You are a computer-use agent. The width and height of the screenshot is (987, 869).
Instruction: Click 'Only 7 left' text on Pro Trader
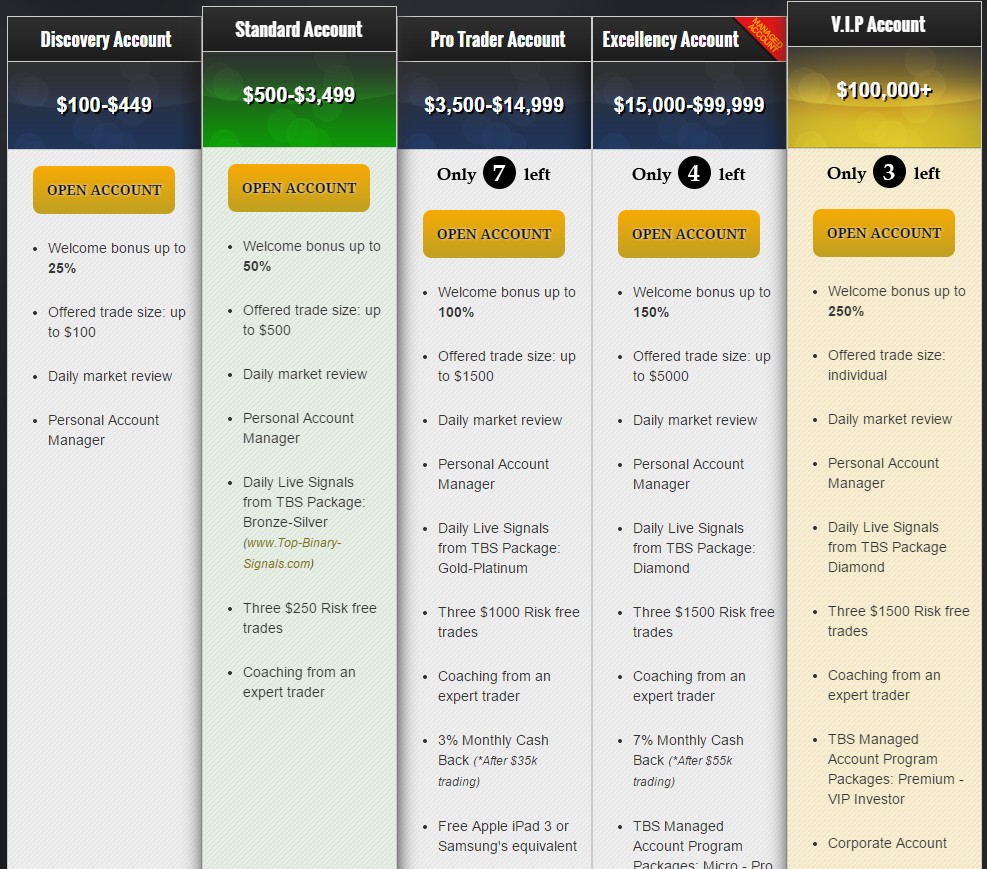(x=494, y=173)
